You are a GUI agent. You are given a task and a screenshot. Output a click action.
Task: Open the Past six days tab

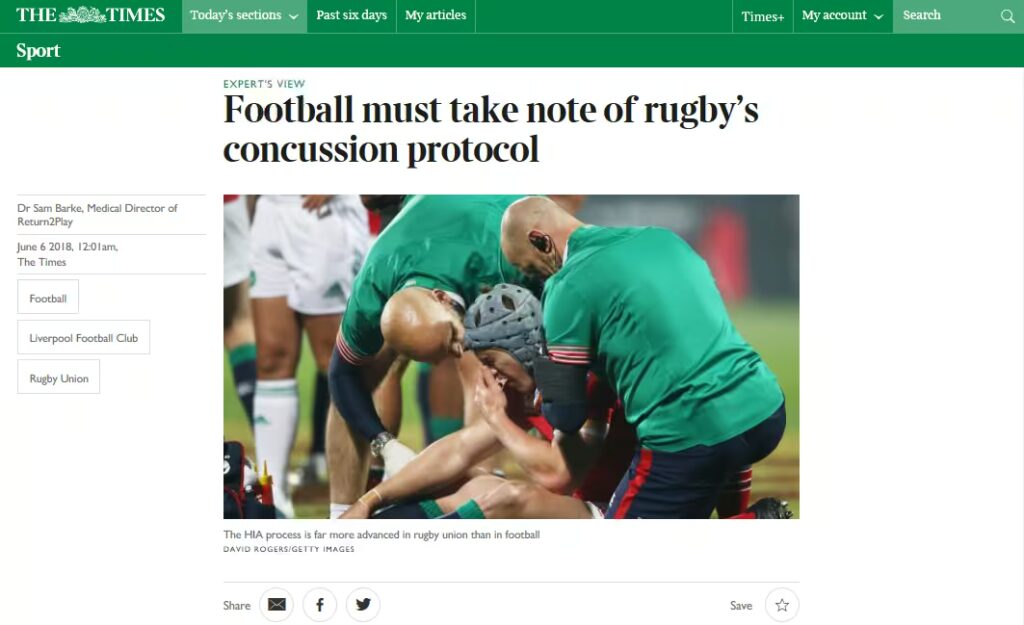pyautogui.click(x=351, y=16)
